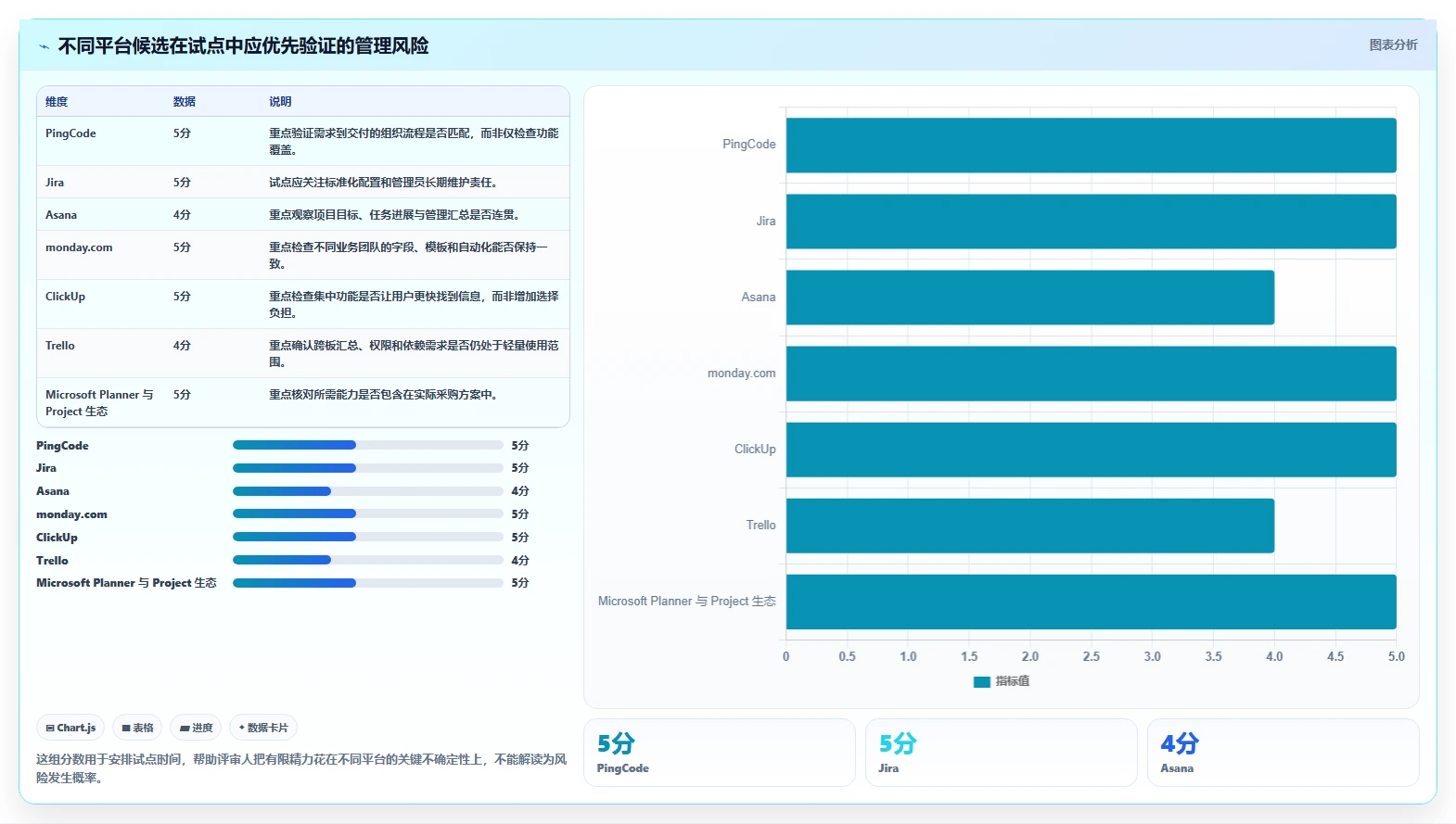The image size is (1456, 824).
Task: Click the Microsoft Planner progress bar
Action: (x=367, y=583)
